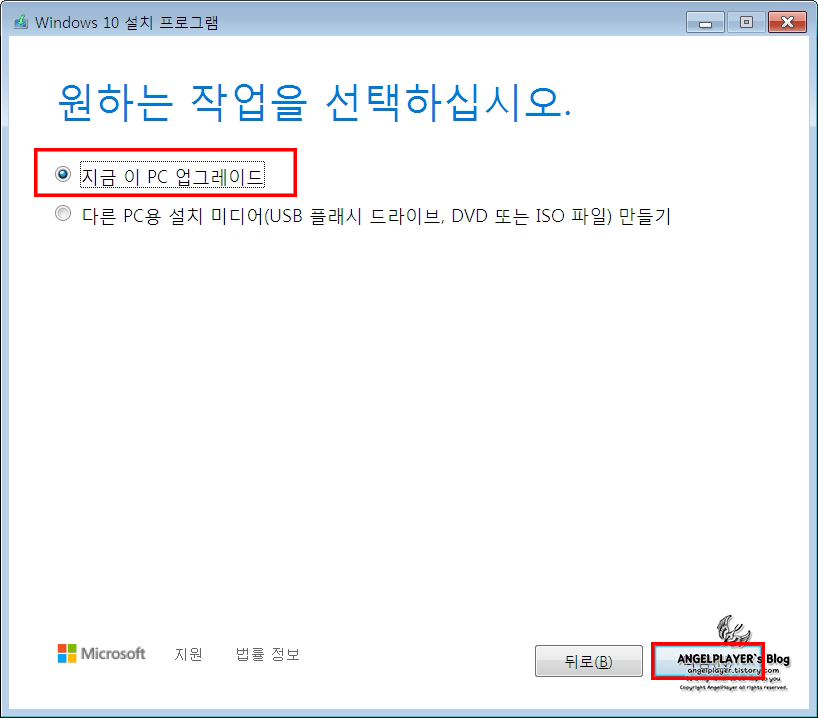Click the Windows 10 setup title bar icon
This screenshot has height=718, width=818.
point(21,22)
